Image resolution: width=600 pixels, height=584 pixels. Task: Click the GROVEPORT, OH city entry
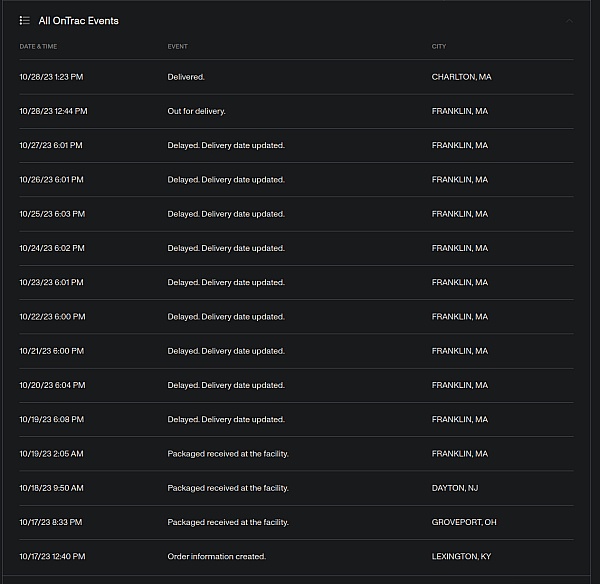click(464, 522)
